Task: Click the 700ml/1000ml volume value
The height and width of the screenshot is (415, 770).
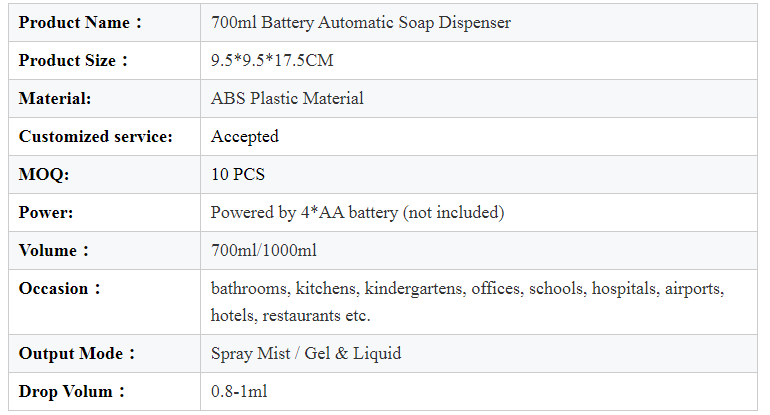Action: tap(264, 250)
